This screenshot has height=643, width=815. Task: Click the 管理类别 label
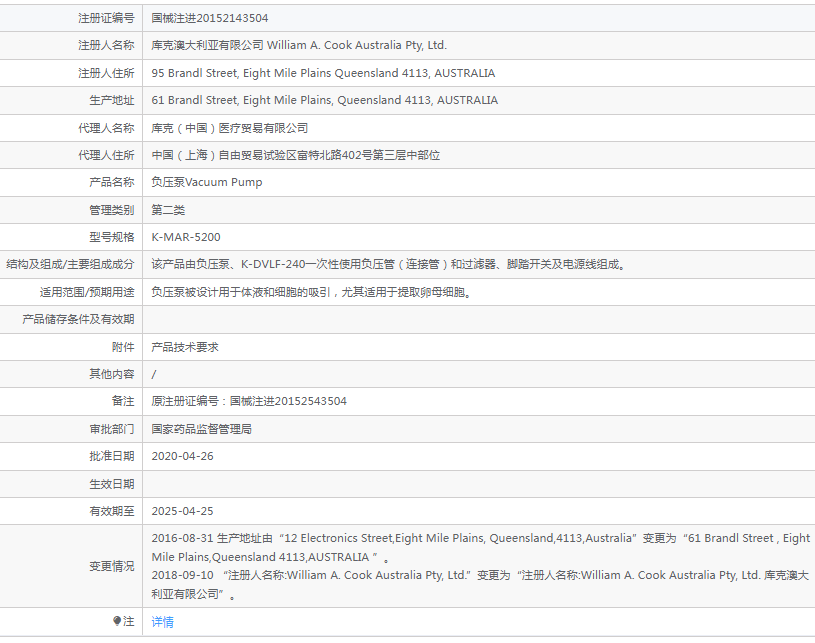click(112, 210)
